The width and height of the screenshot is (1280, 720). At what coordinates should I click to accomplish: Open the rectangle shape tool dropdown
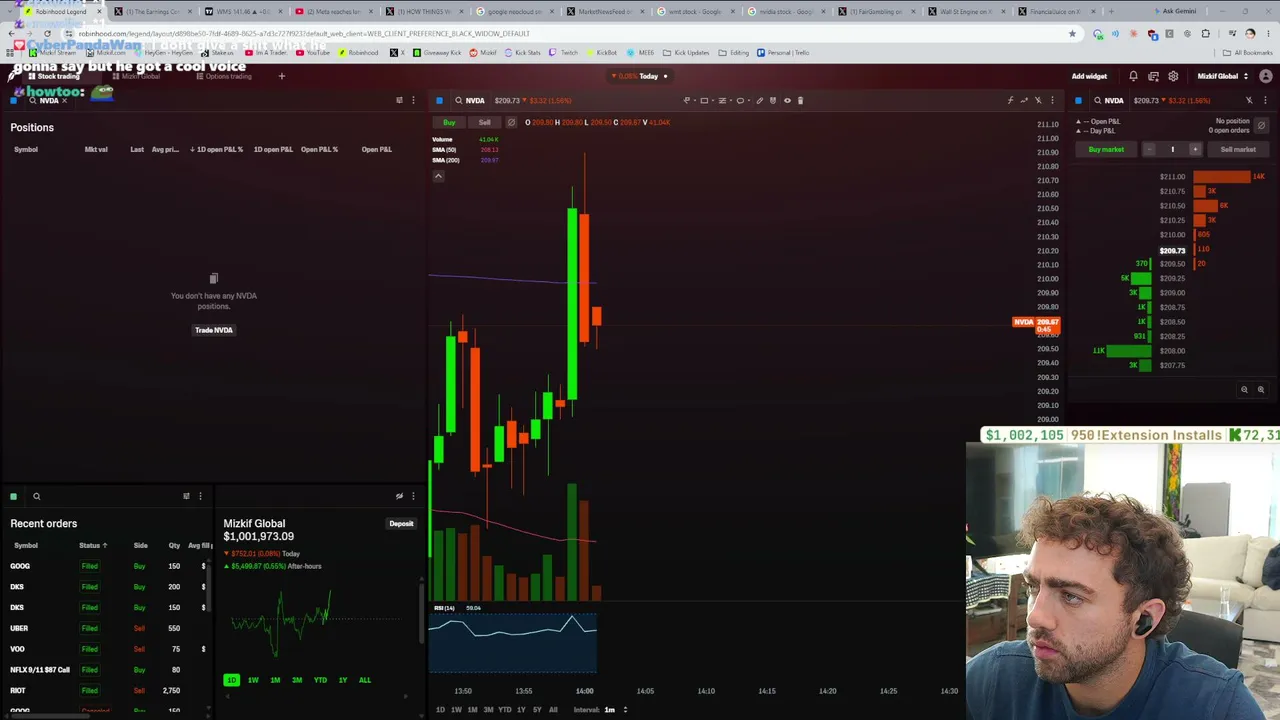[707, 100]
